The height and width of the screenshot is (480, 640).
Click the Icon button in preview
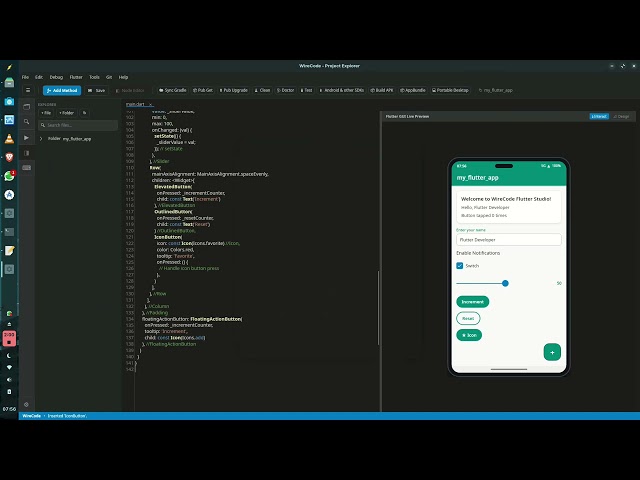click(x=469, y=335)
